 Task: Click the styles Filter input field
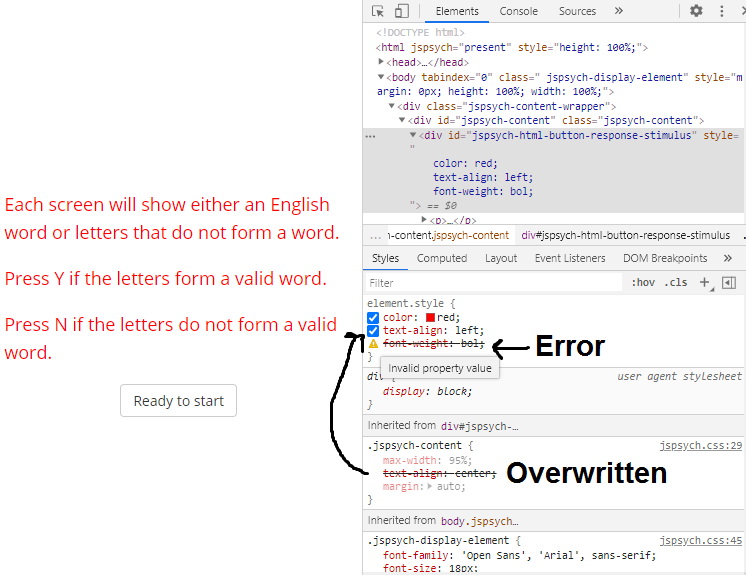490,283
